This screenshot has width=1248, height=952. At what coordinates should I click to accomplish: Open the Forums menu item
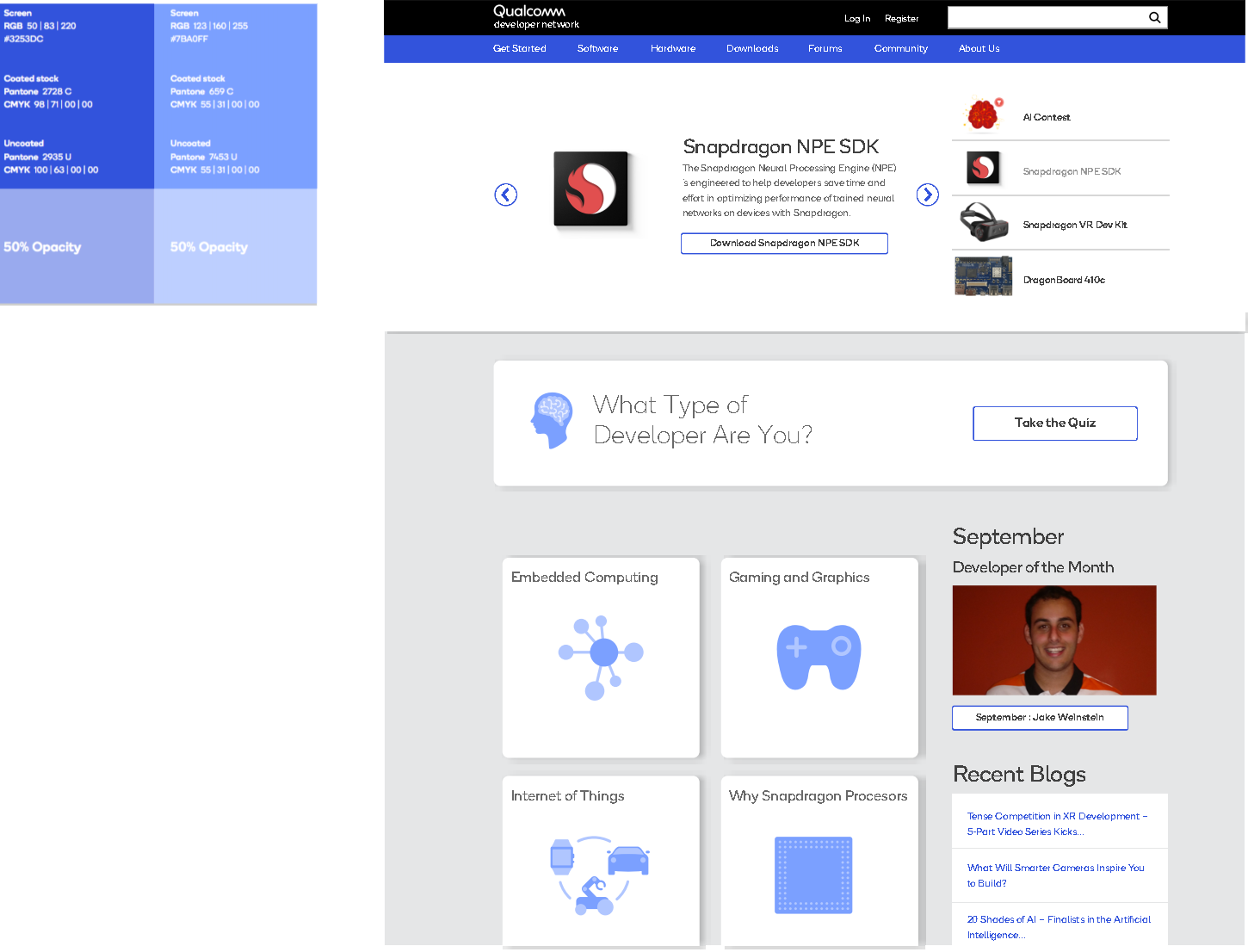coord(825,48)
